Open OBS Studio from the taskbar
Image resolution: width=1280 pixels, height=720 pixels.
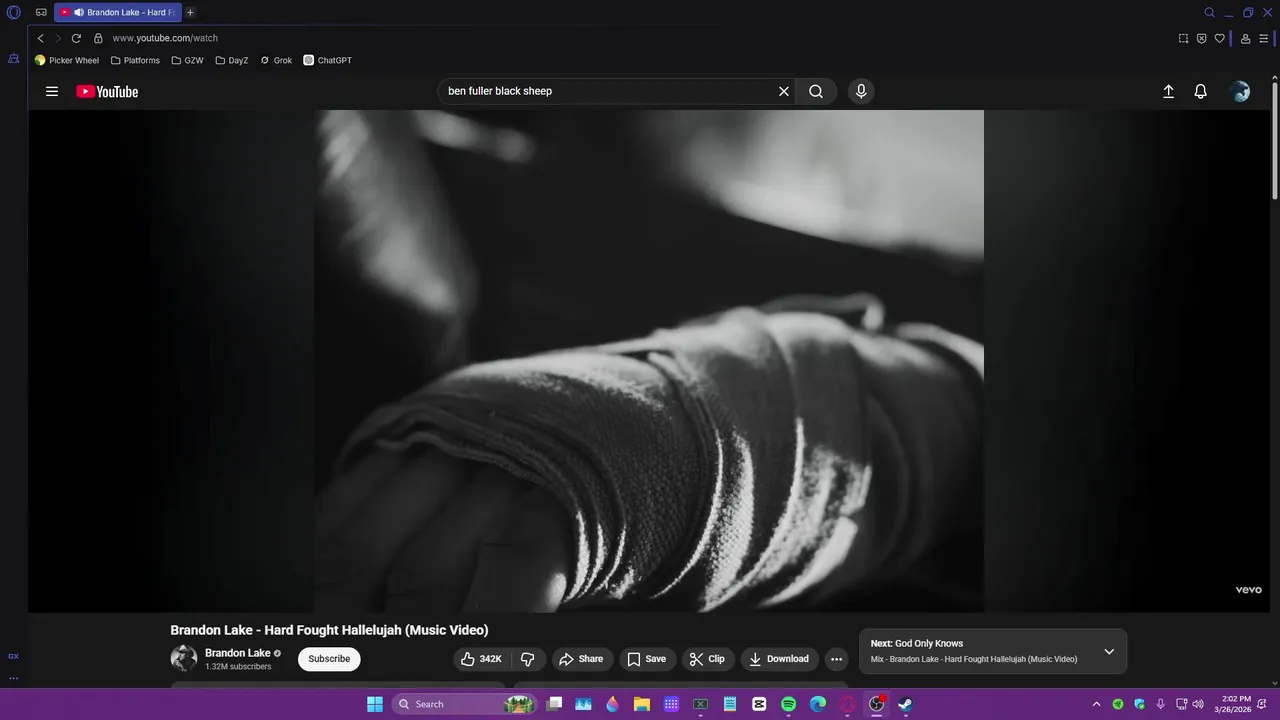[x=877, y=704]
